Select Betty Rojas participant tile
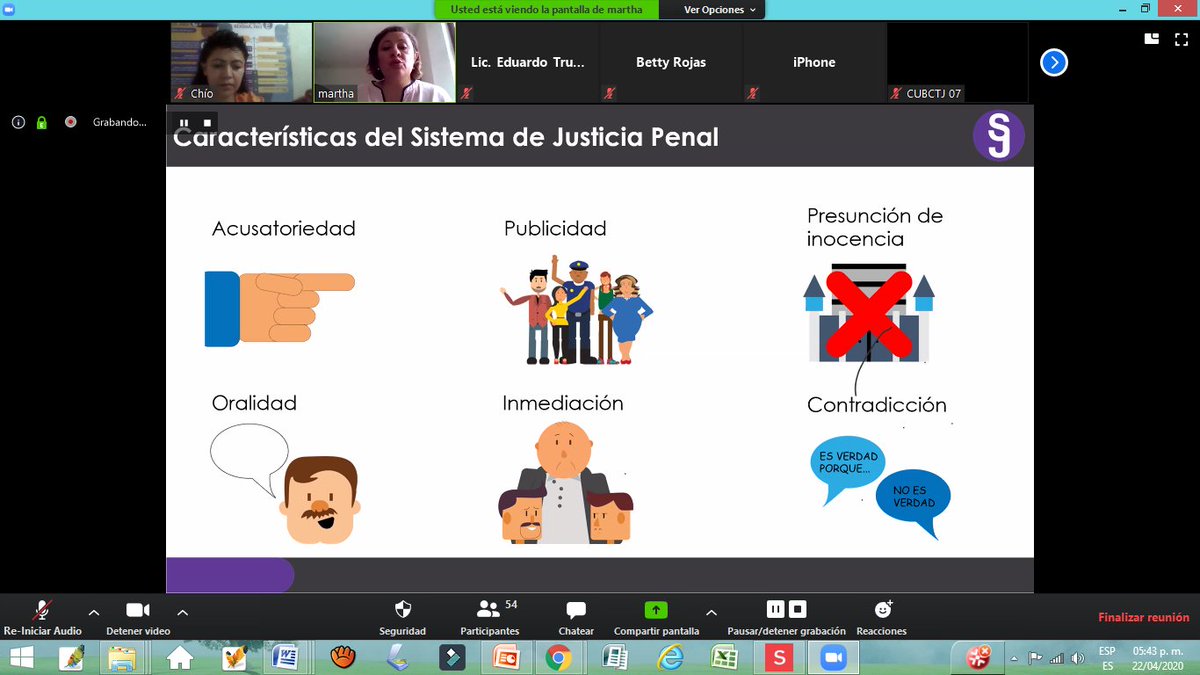This screenshot has height=675, width=1200. coord(671,62)
